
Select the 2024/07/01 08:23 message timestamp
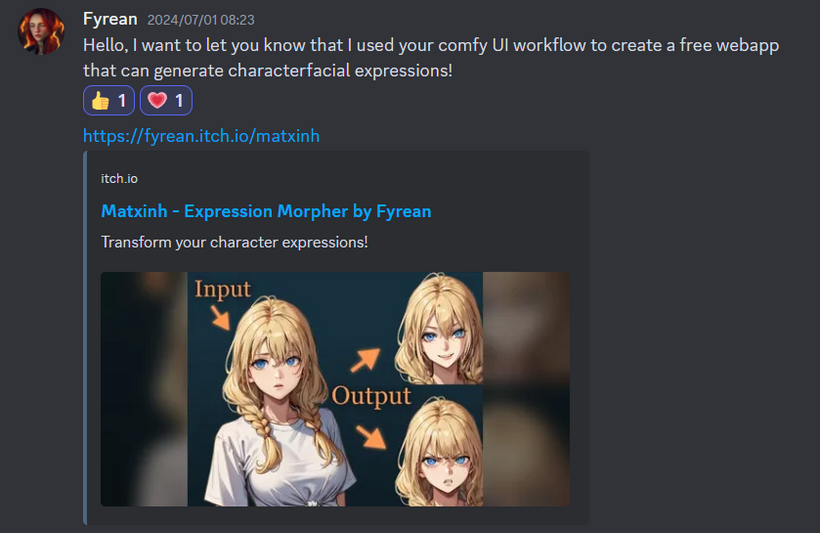[x=201, y=20]
